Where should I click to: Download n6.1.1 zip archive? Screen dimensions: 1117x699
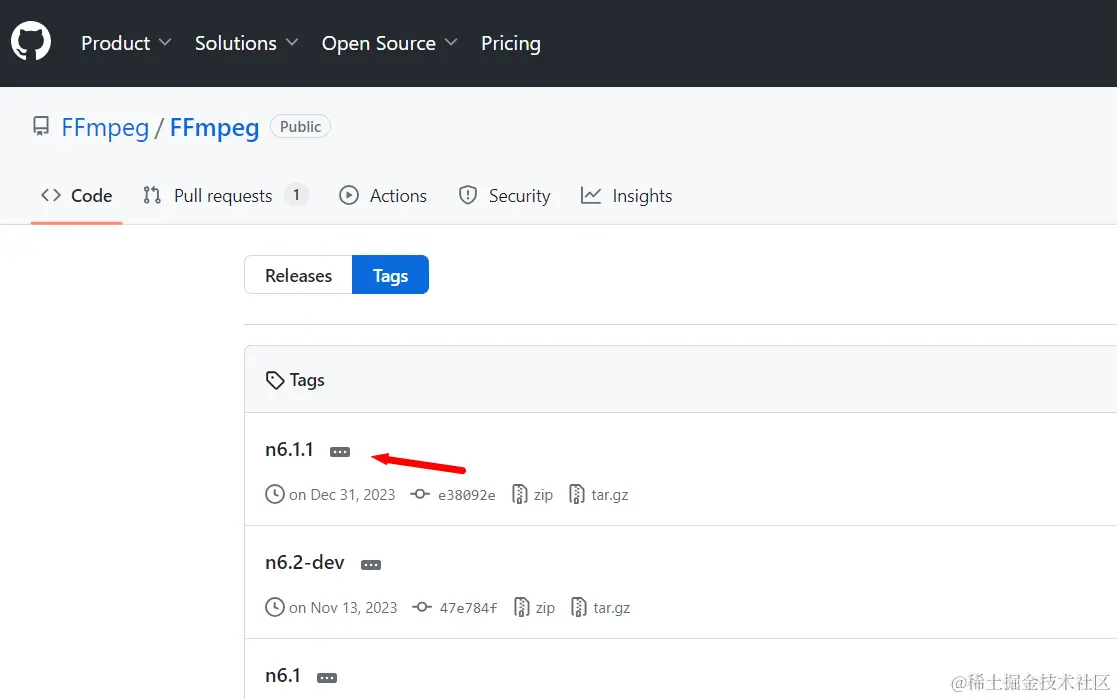click(x=543, y=495)
